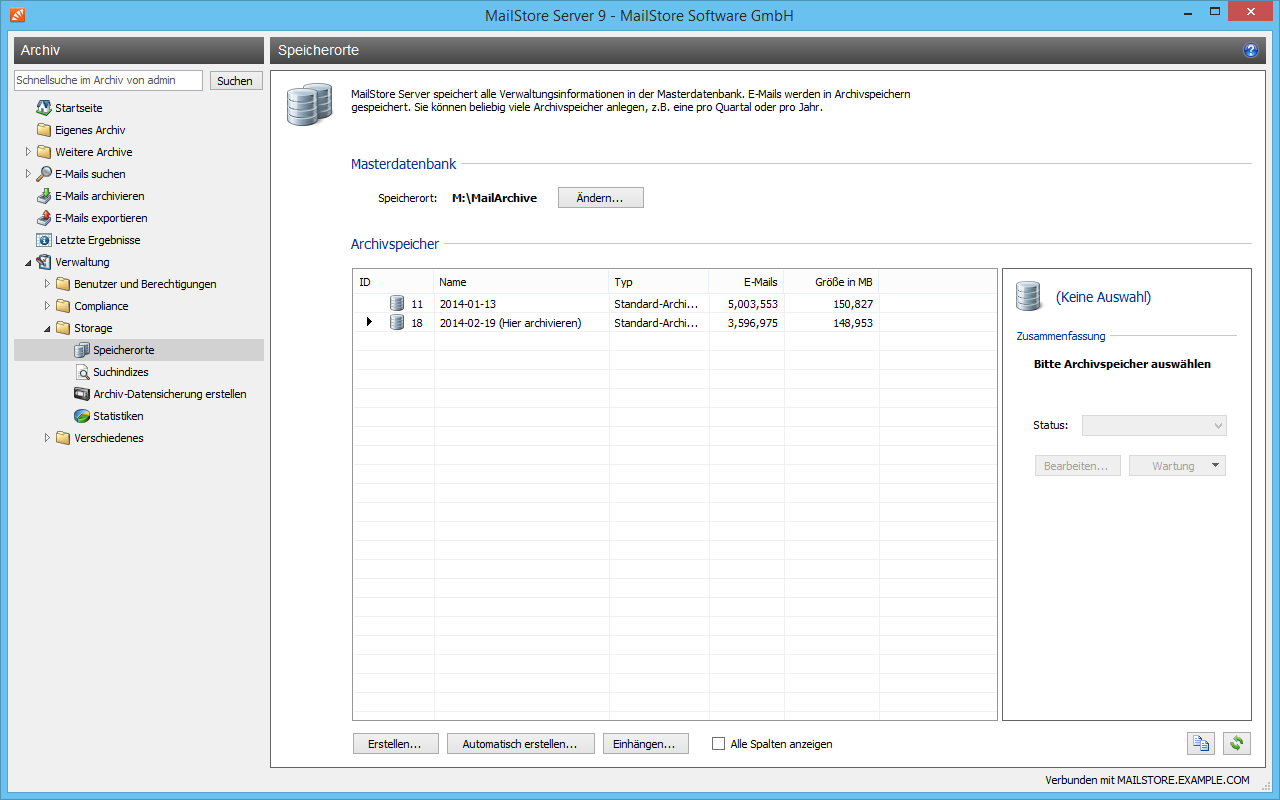This screenshot has height=800, width=1280.
Task: Sort by the Typ column header
Action: (658, 282)
